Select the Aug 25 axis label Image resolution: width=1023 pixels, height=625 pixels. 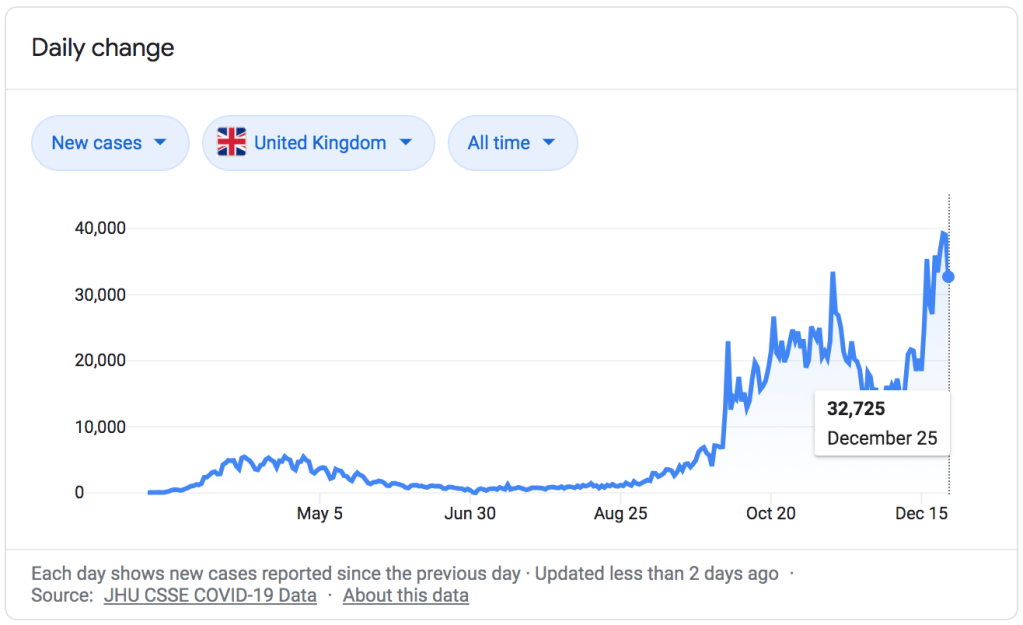pos(621,514)
